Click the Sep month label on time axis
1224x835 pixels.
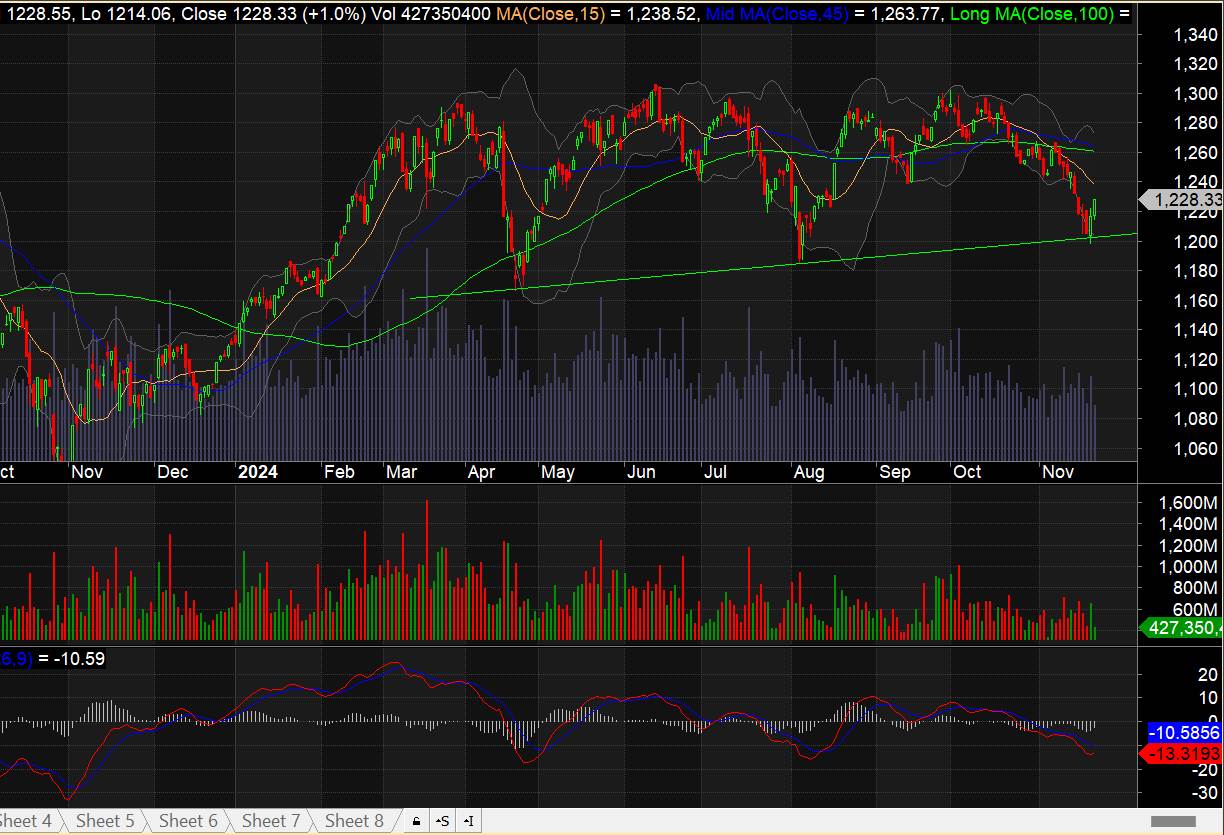[x=895, y=471]
